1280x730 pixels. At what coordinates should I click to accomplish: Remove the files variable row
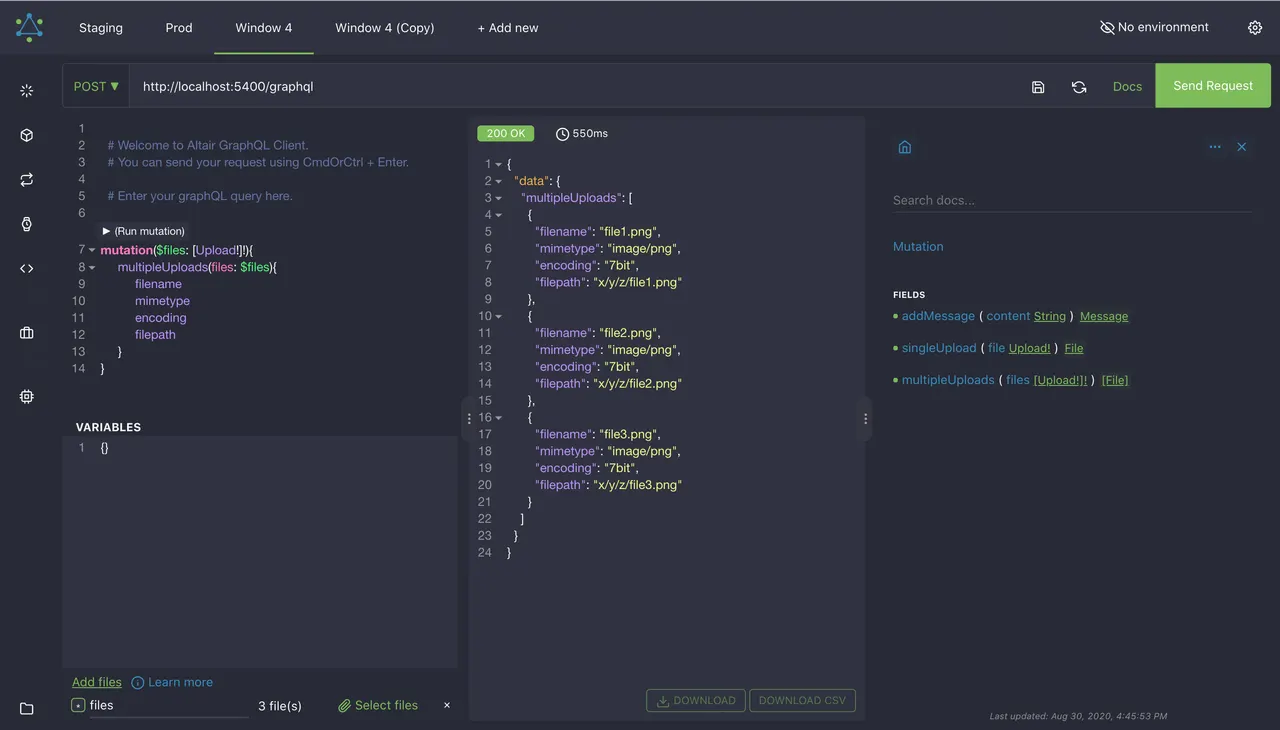pyautogui.click(x=447, y=705)
